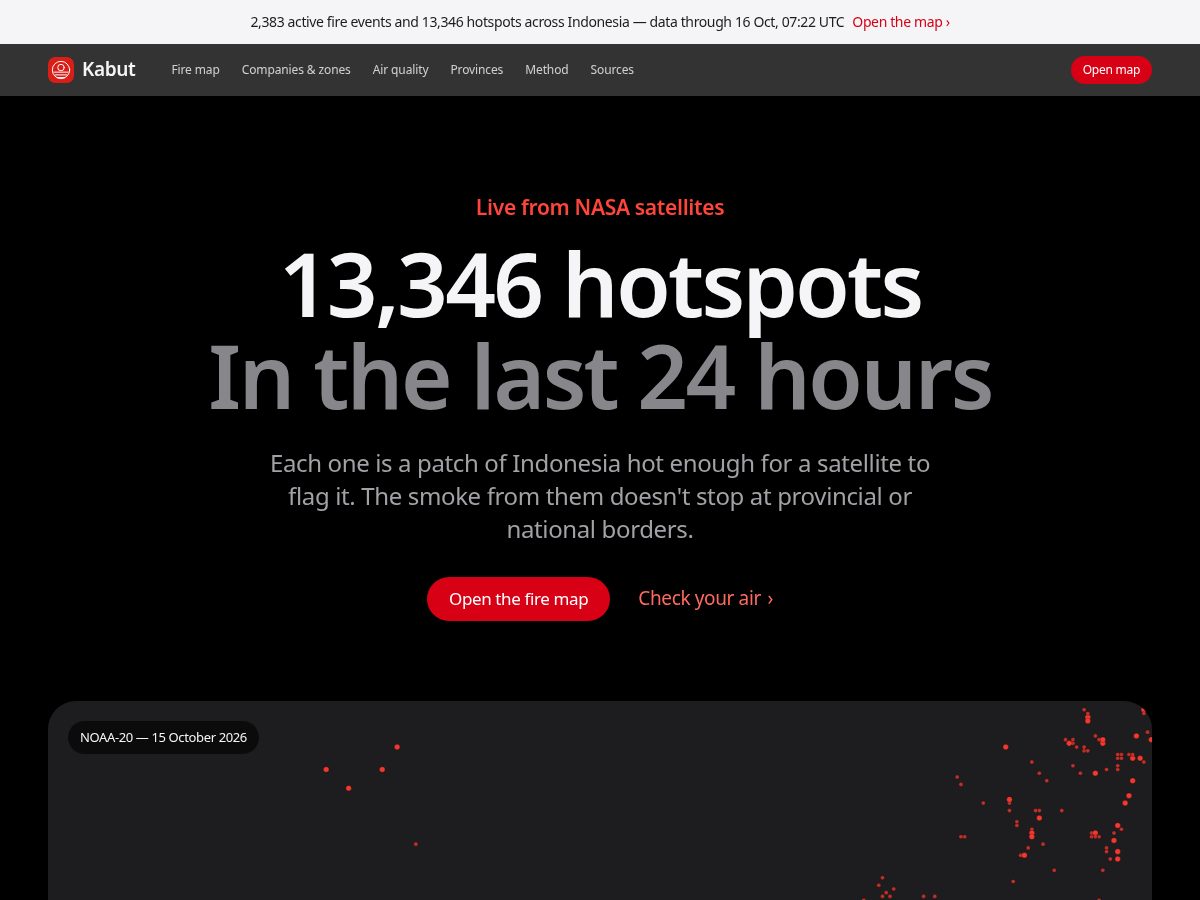Click the 'NOAA-20 — 15 October 2026' badge
Viewport: 1200px width, 900px height.
pos(163,738)
